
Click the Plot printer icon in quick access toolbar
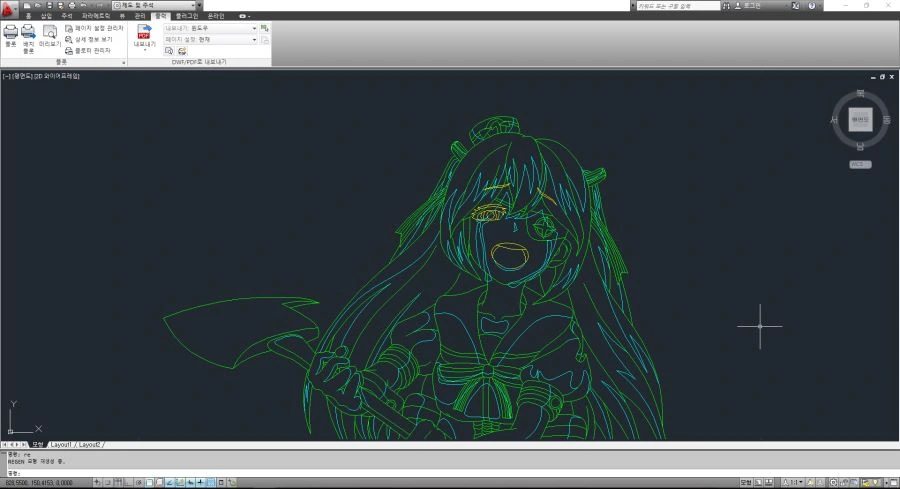pos(72,5)
